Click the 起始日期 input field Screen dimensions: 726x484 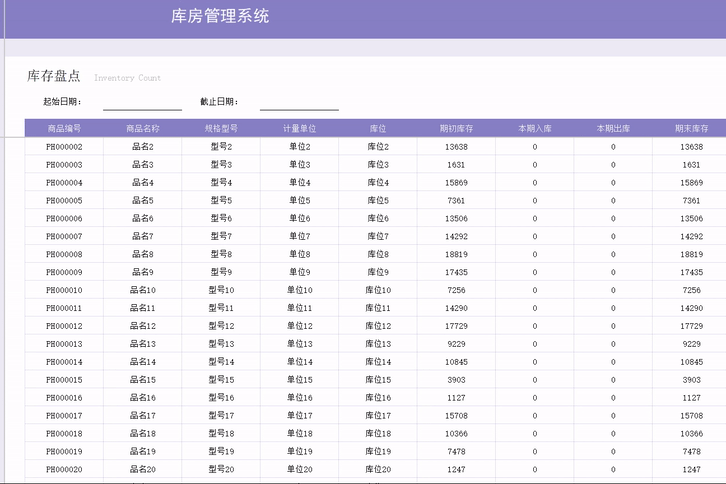(x=142, y=102)
